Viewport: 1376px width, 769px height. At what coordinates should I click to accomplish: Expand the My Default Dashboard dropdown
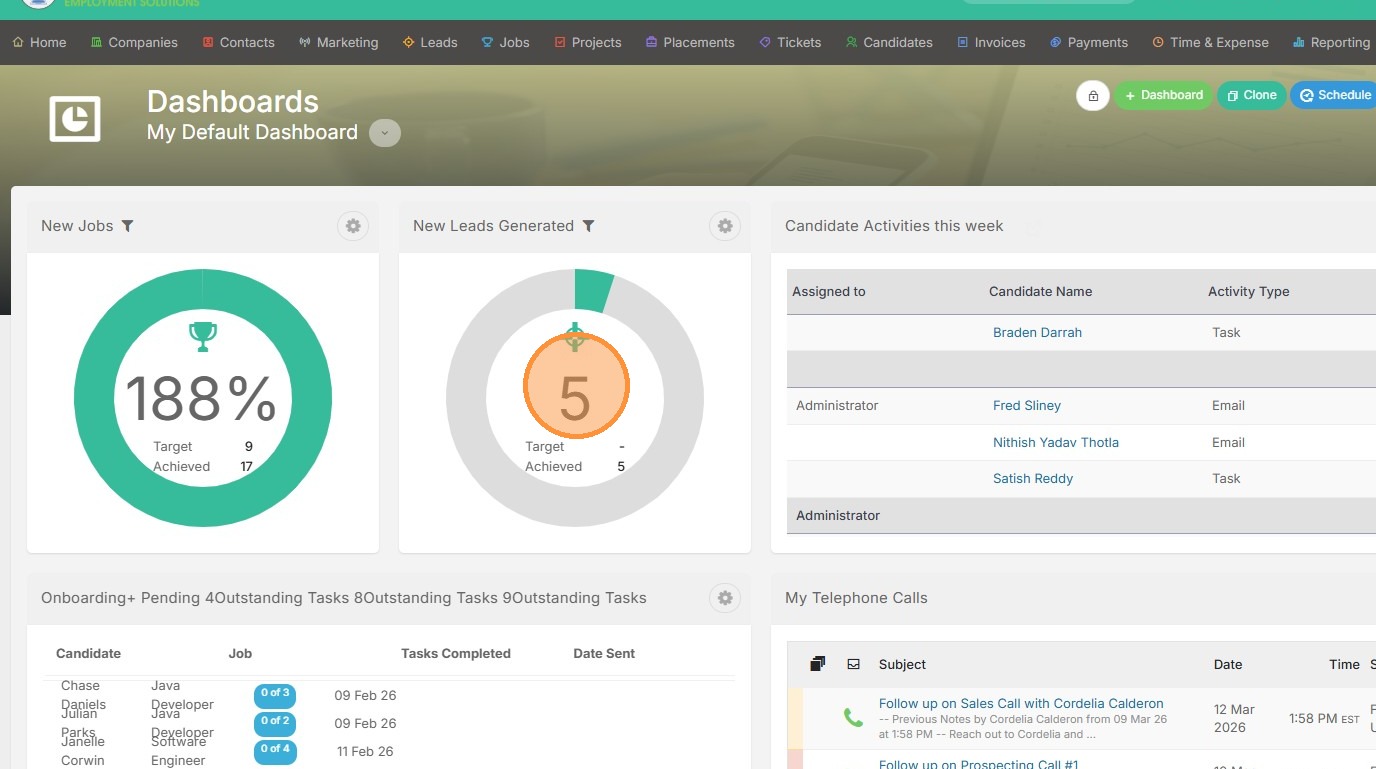click(x=385, y=133)
